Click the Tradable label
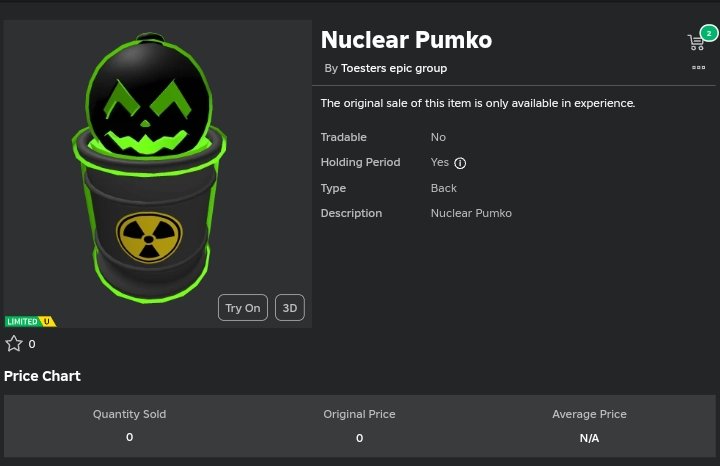This screenshot has width=720, height=466. coord(343,137)
